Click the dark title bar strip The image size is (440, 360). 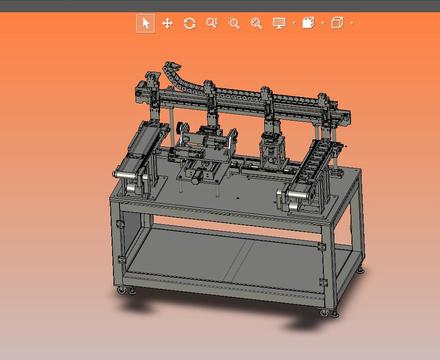220,6
